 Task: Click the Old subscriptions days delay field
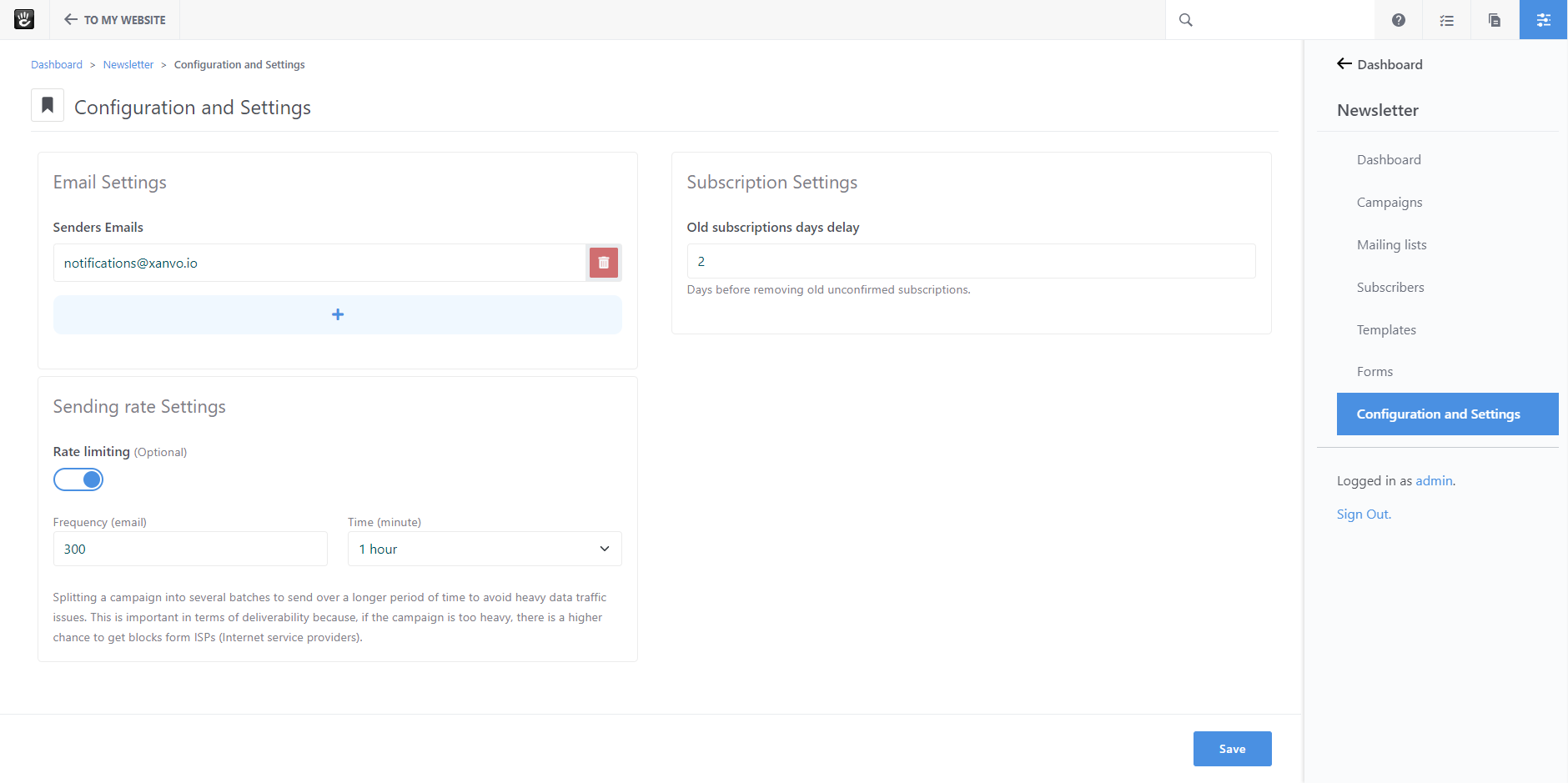(x=971, y=261)
